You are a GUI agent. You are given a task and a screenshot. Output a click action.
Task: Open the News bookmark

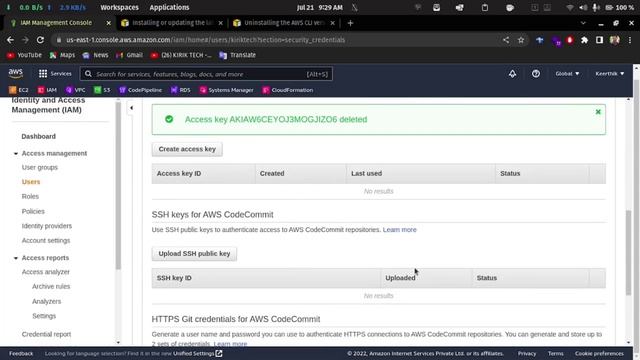[96, 55]
